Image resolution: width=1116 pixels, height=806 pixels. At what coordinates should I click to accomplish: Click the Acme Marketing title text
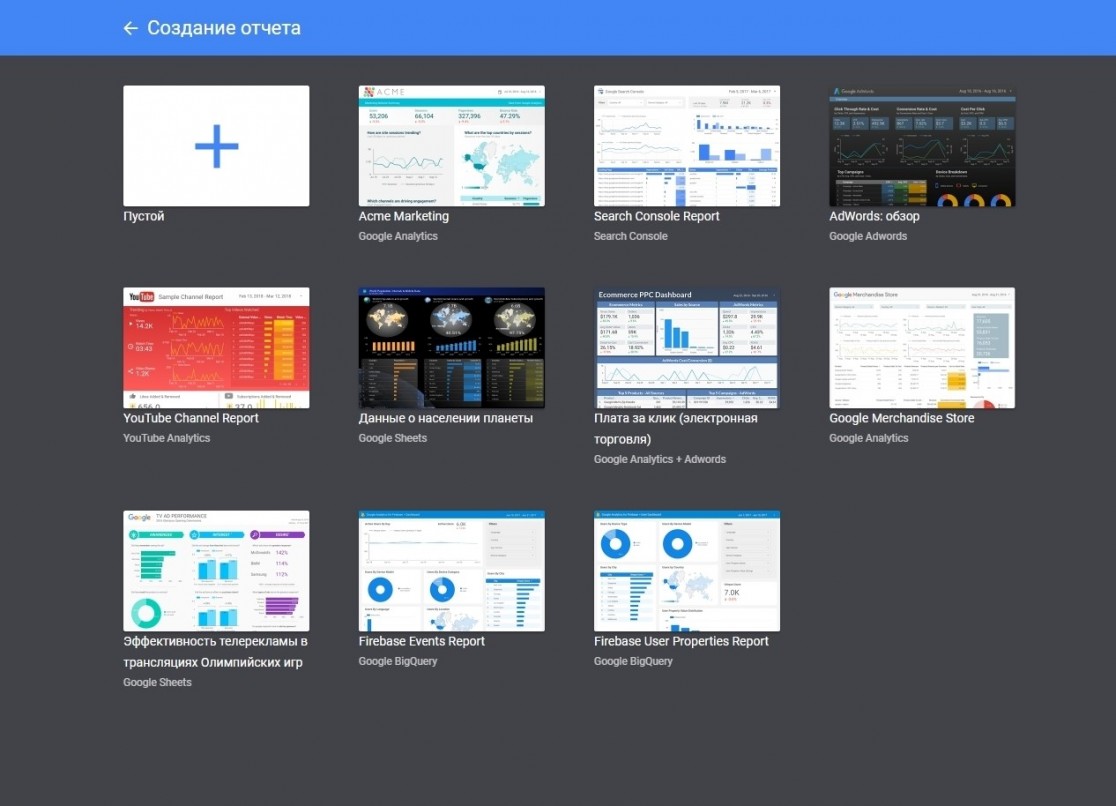[404, 216]
